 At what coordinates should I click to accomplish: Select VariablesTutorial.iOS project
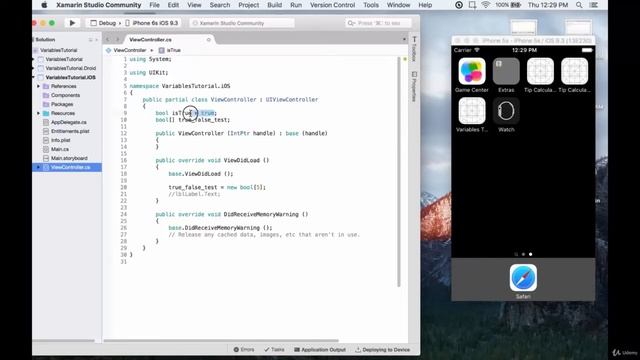70,77
